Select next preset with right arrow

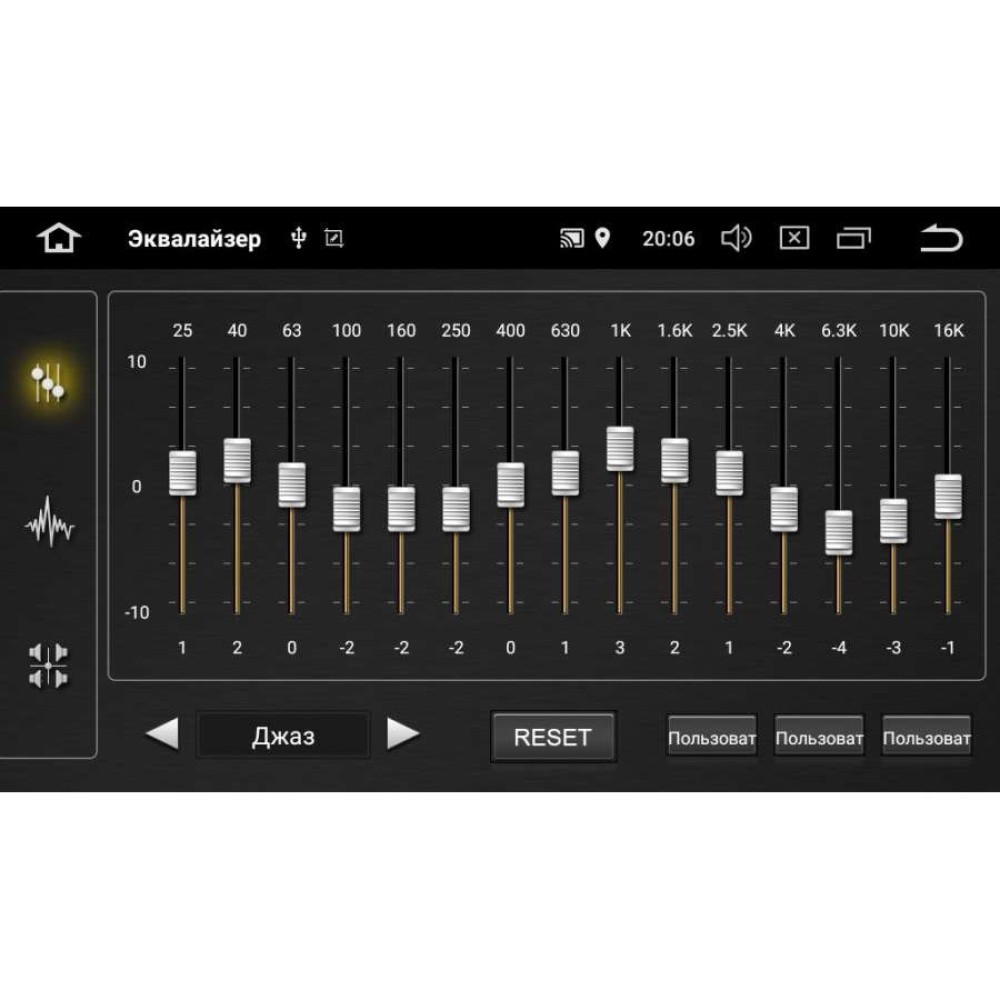point(403,734)
